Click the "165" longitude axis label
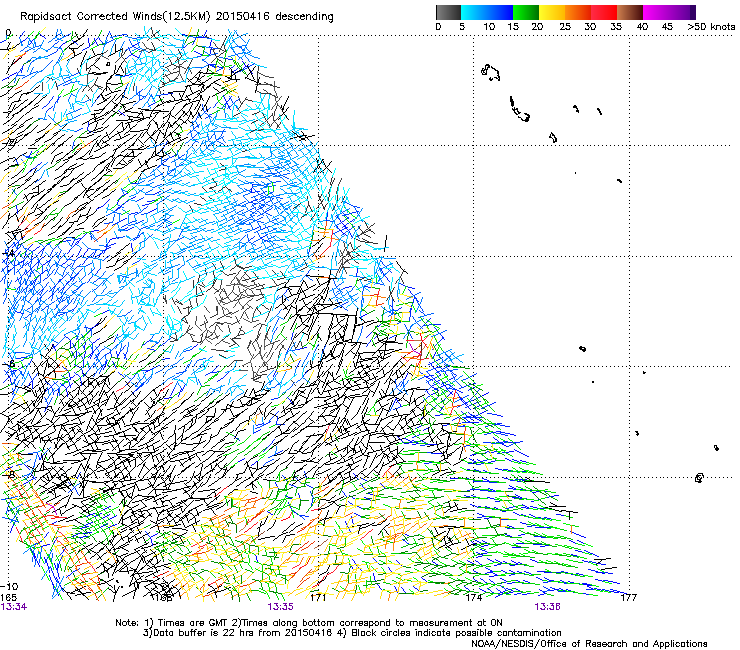This screenshot has width=740, height=650. click(8, 598)
